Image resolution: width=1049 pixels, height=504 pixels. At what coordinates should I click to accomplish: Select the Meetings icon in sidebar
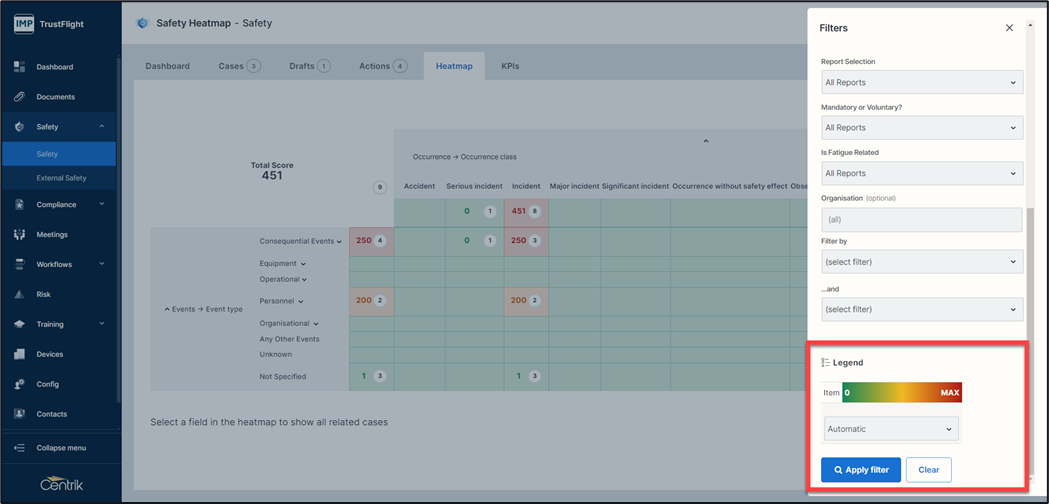[19, 235]
